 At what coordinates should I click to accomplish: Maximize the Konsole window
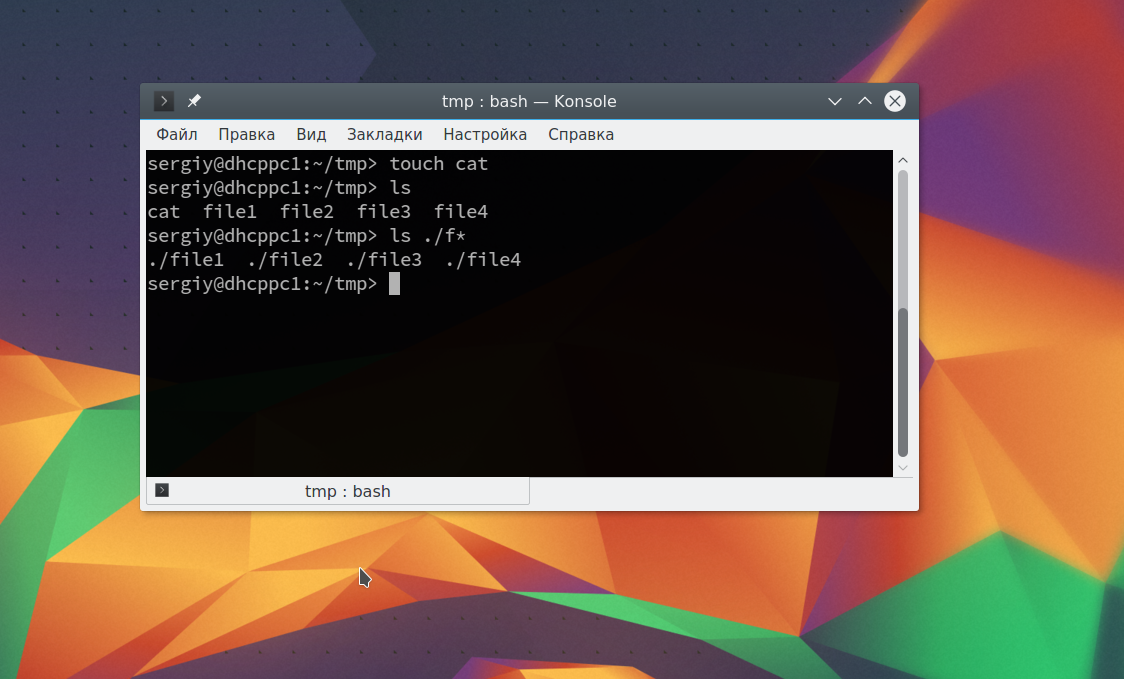click(865, 101)
